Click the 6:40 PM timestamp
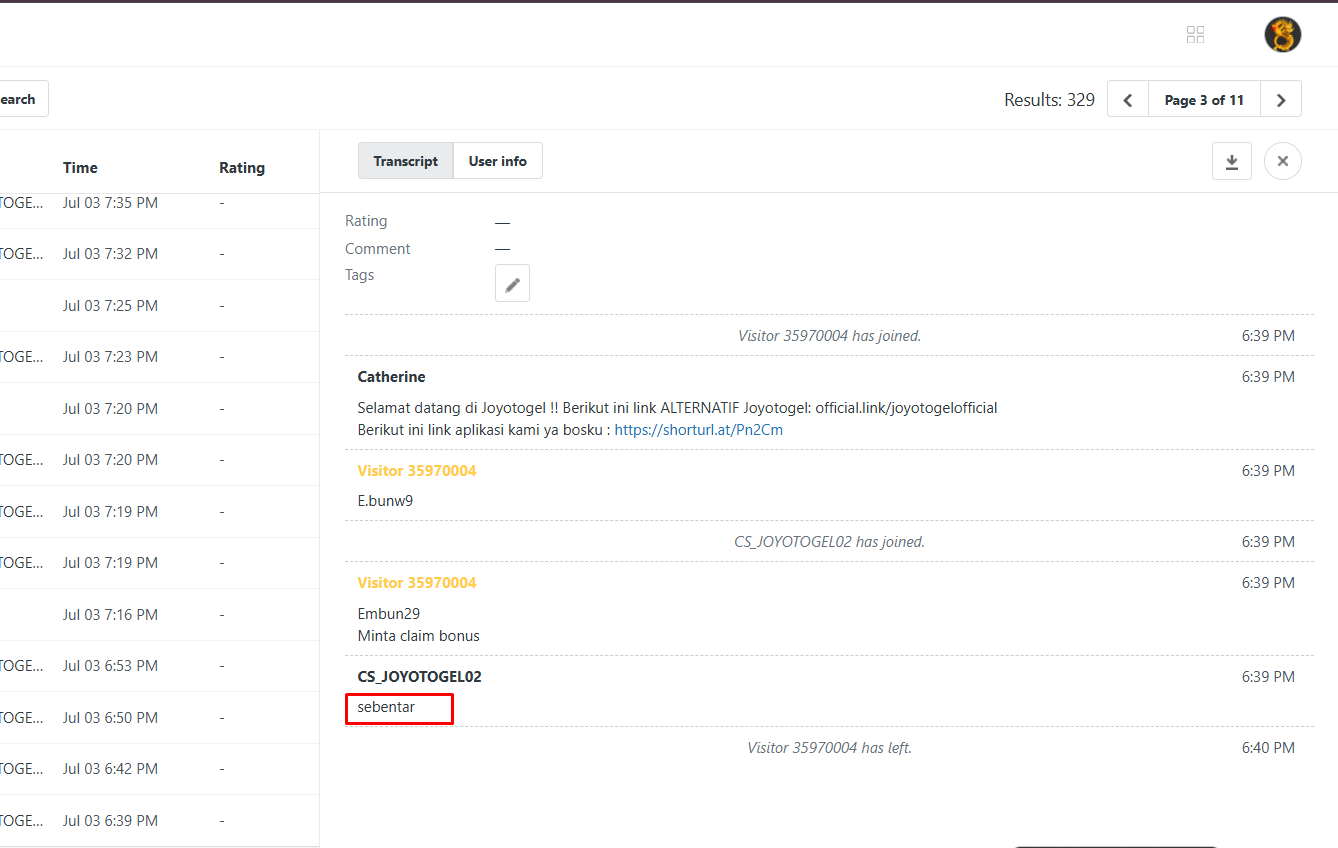 pyautogui.click(x=1268, y=748)
